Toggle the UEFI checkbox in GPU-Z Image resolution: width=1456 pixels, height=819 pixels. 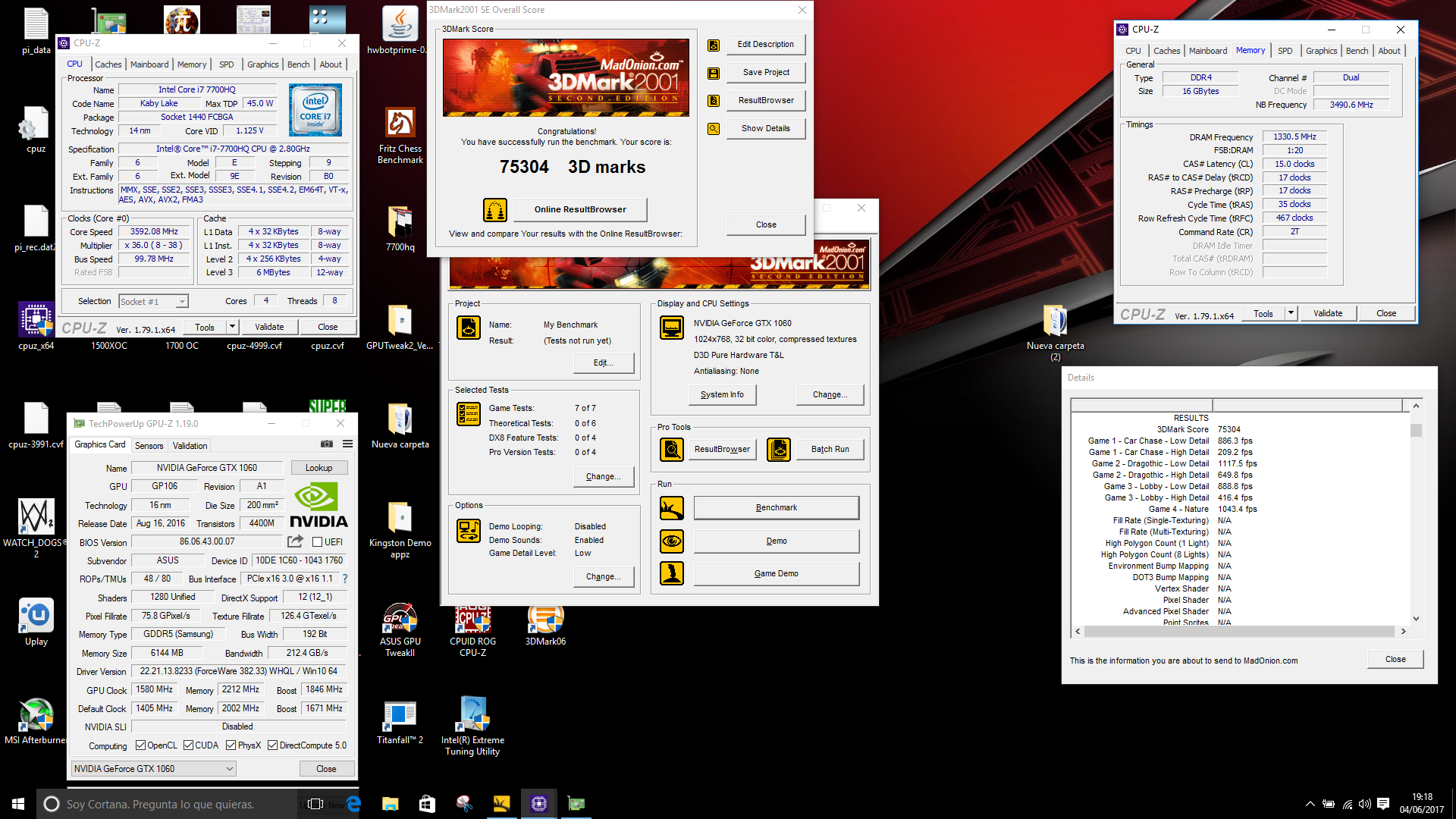point(317,542)
